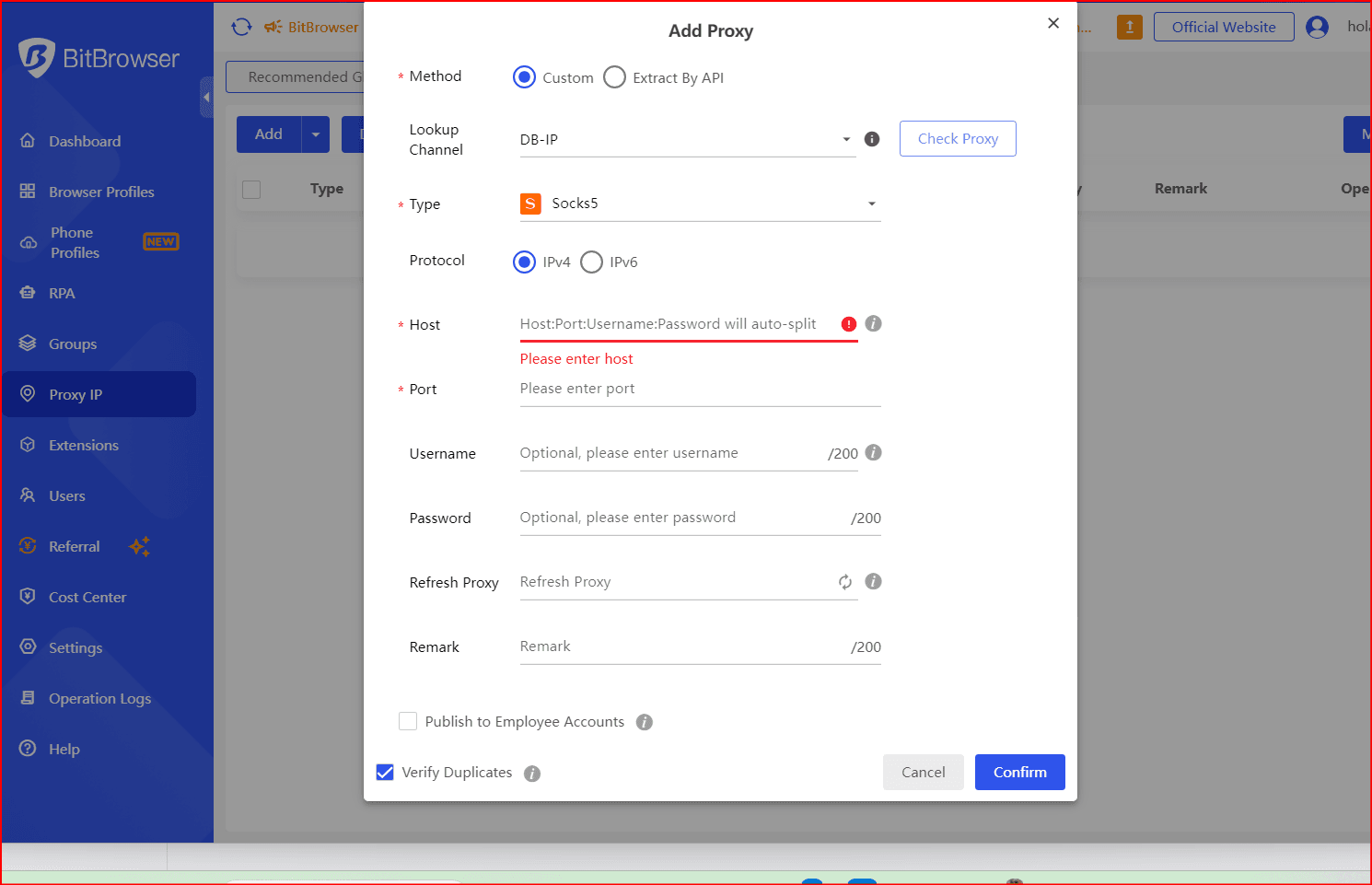
Task: Open the Lookup Channel DB-IP dropdown
Action: tap(687, 140)
